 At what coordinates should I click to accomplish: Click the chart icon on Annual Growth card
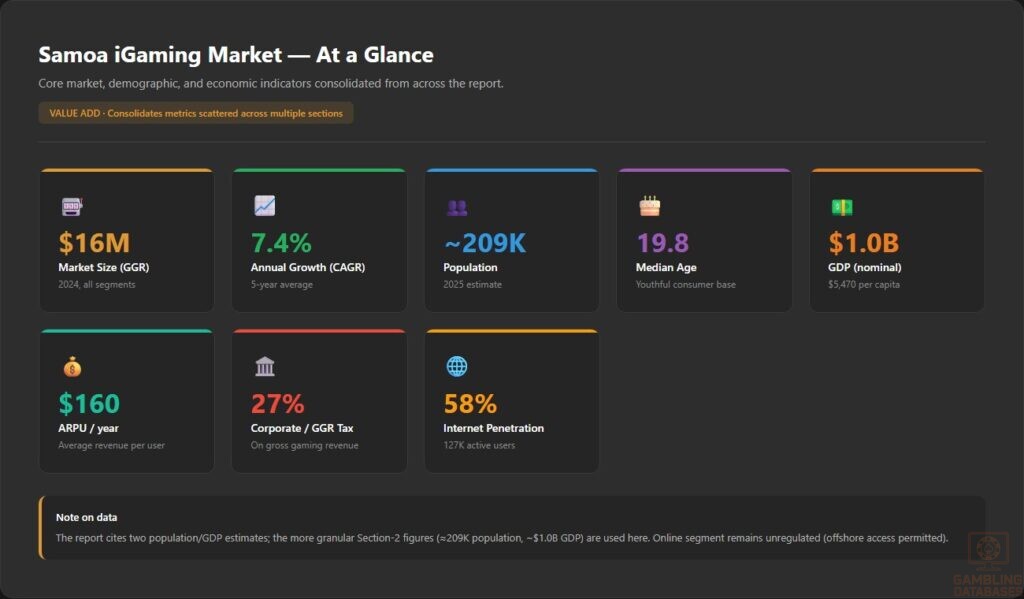click(264, 206)
